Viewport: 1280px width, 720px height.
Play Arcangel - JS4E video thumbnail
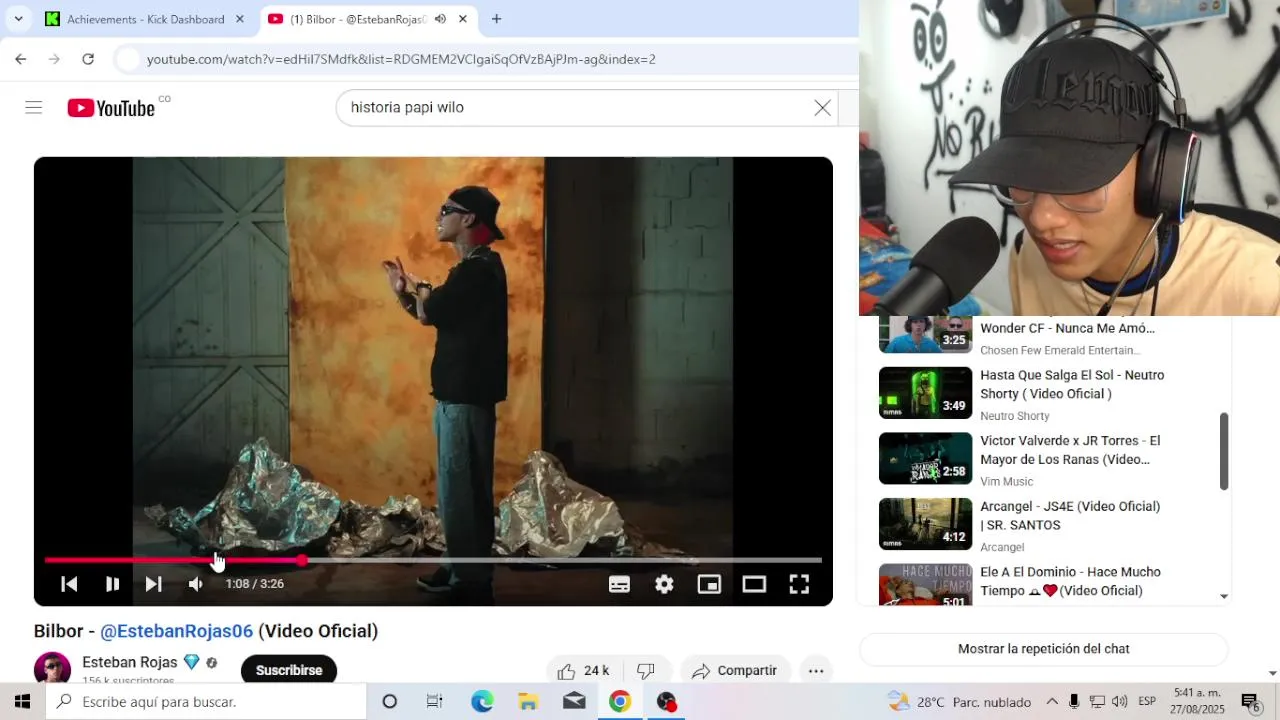(925, 524)
